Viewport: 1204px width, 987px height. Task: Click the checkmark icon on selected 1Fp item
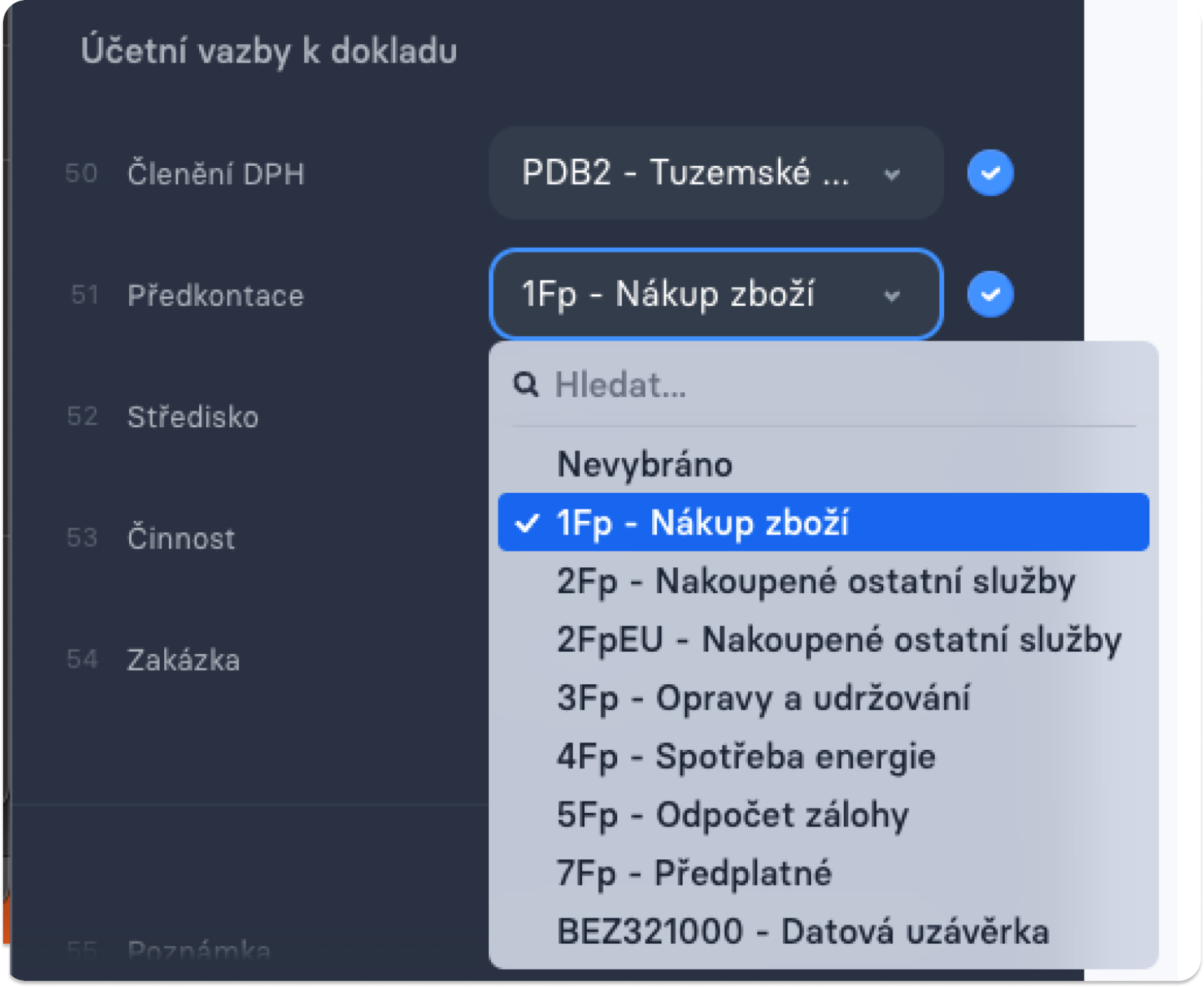point(526,523)
